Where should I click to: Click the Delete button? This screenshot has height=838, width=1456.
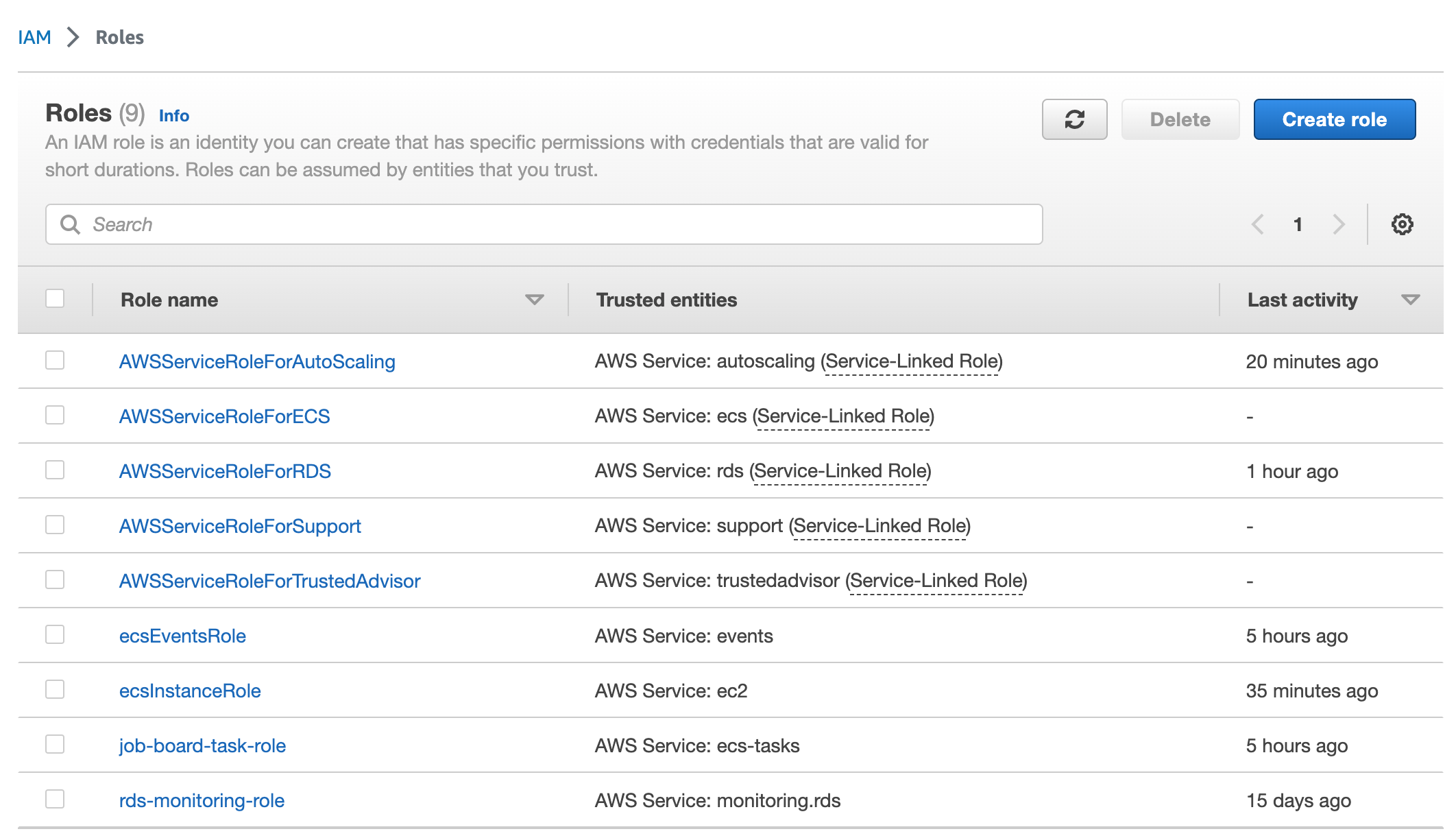coord(1180,119)
